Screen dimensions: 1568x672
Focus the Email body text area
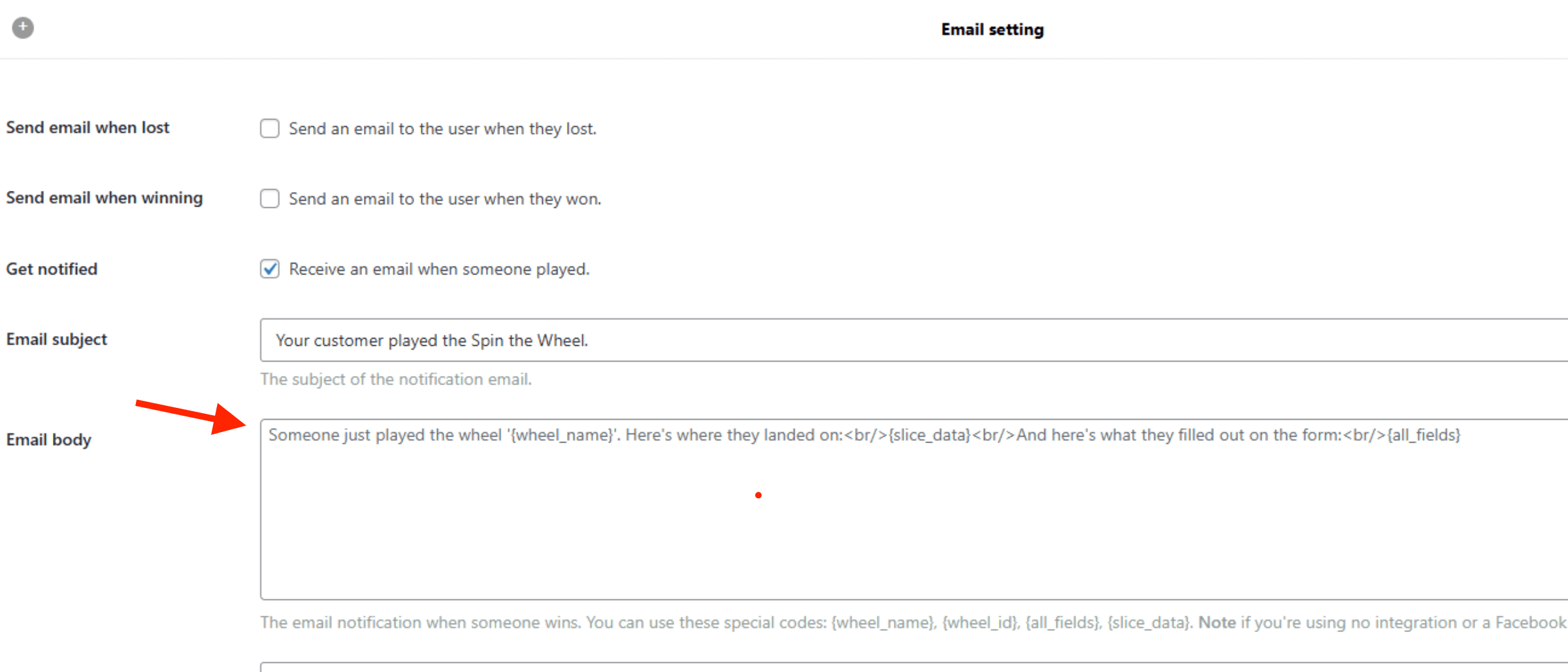tap(914, 509)
